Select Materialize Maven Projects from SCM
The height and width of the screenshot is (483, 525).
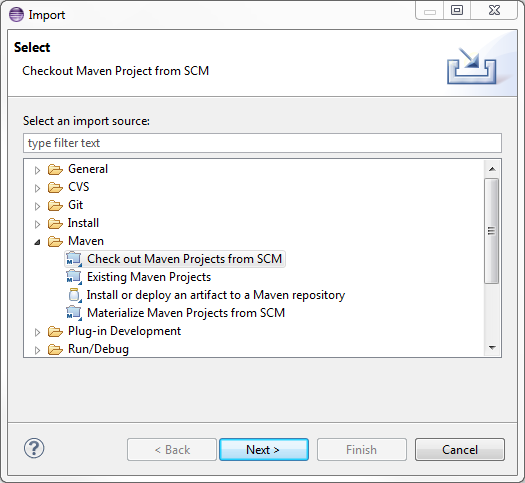pos(186,313)
